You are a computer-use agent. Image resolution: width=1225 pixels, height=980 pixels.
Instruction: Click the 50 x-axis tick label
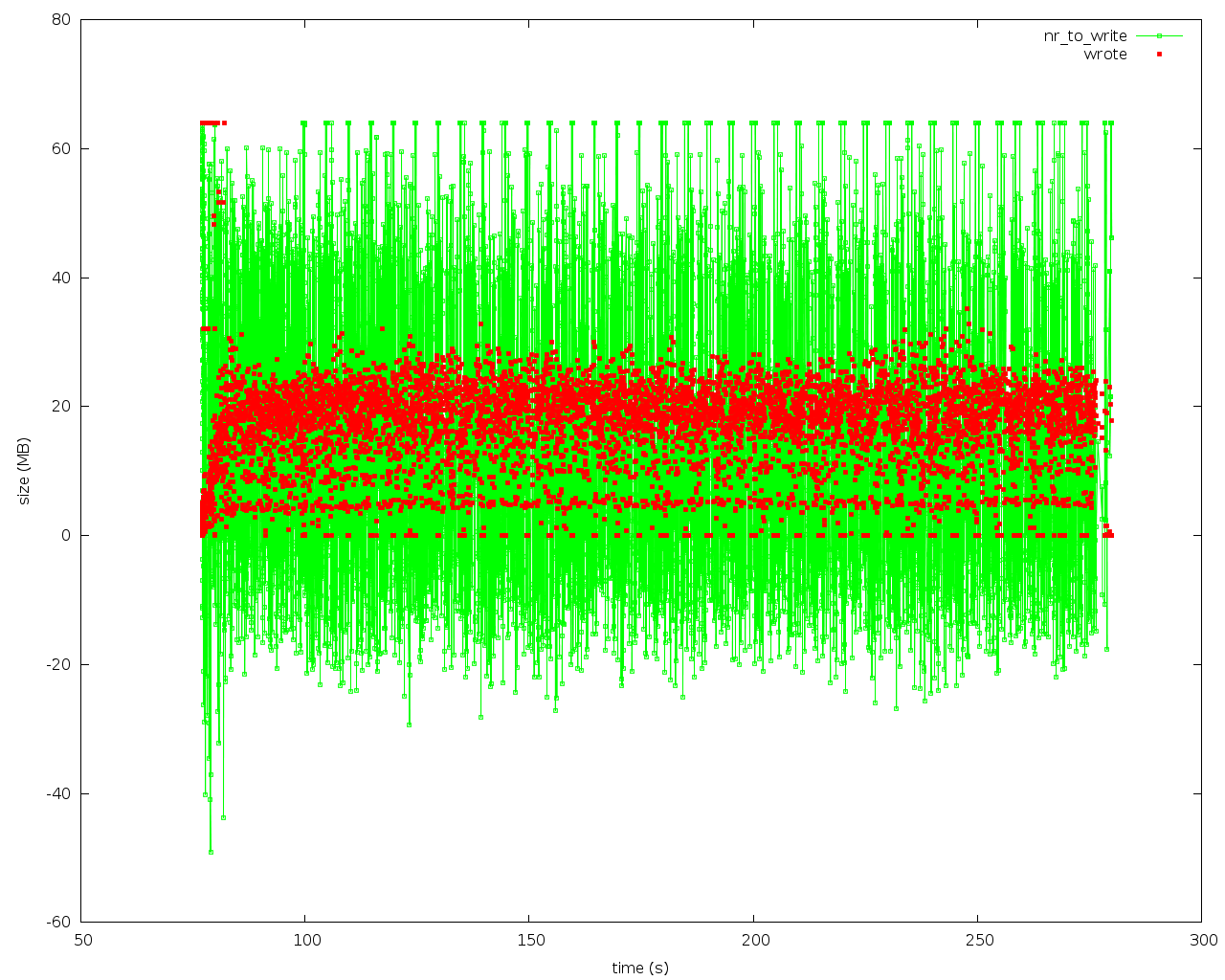(x=82, y=941)
